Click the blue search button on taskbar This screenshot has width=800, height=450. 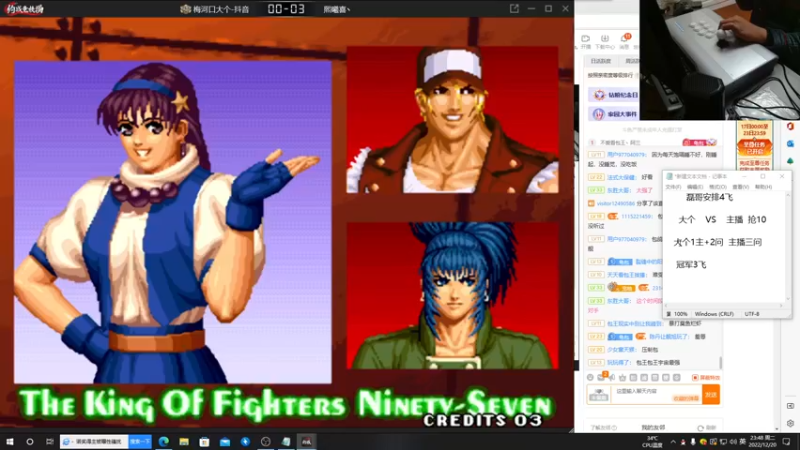tap(140, 442)
